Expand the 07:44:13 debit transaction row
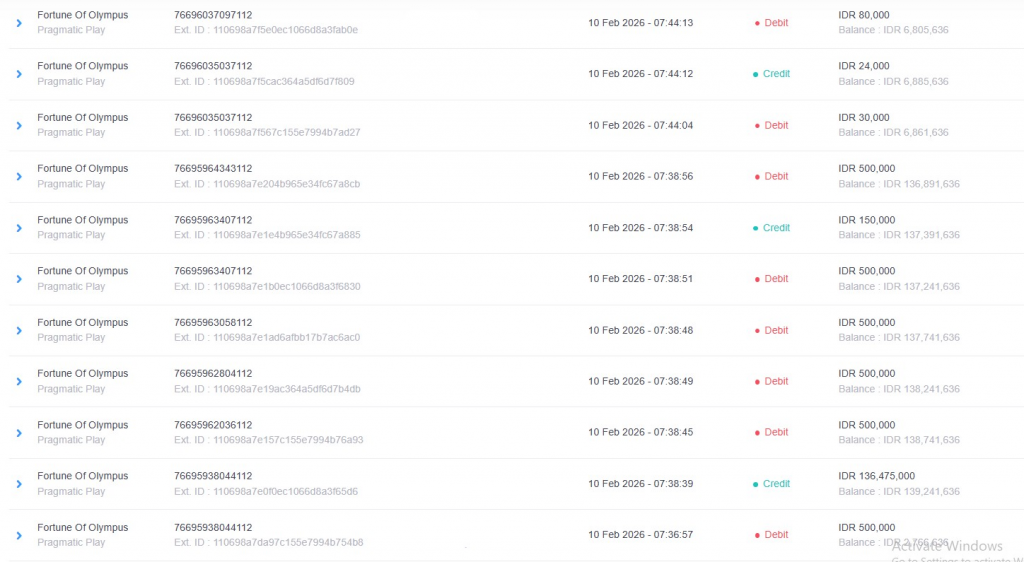1024x562 pixels. 19,23
